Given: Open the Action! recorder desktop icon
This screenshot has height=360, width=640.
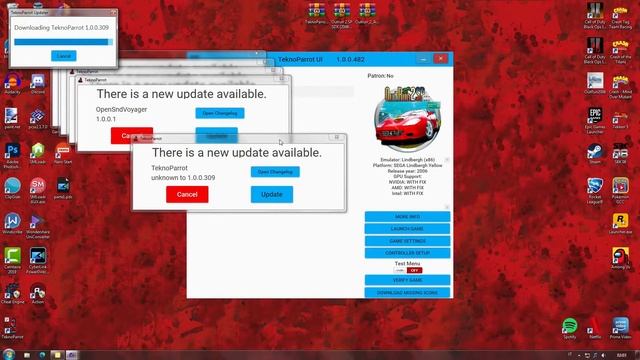Looking at the screenshot, I should [38, 293].
